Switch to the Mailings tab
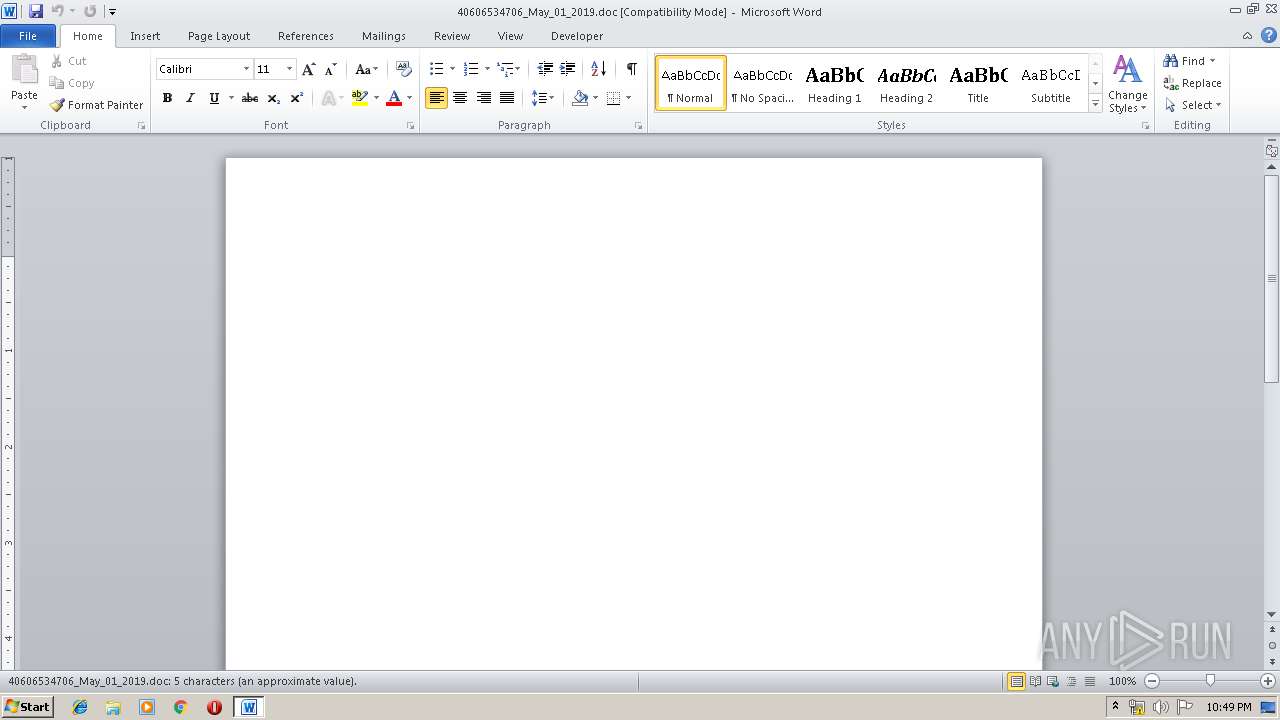The image size is (1280, 720). pos(384,36)
